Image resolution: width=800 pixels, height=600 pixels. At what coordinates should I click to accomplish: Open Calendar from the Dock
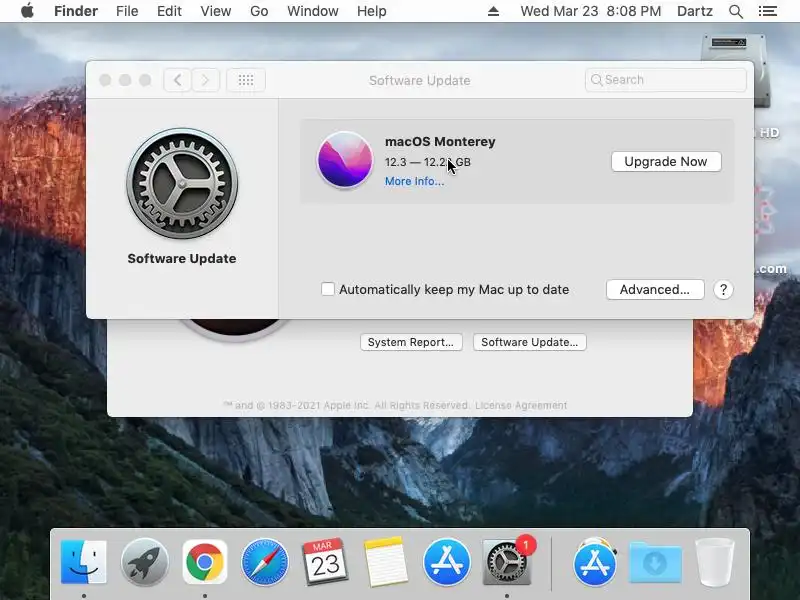(325, 562)
